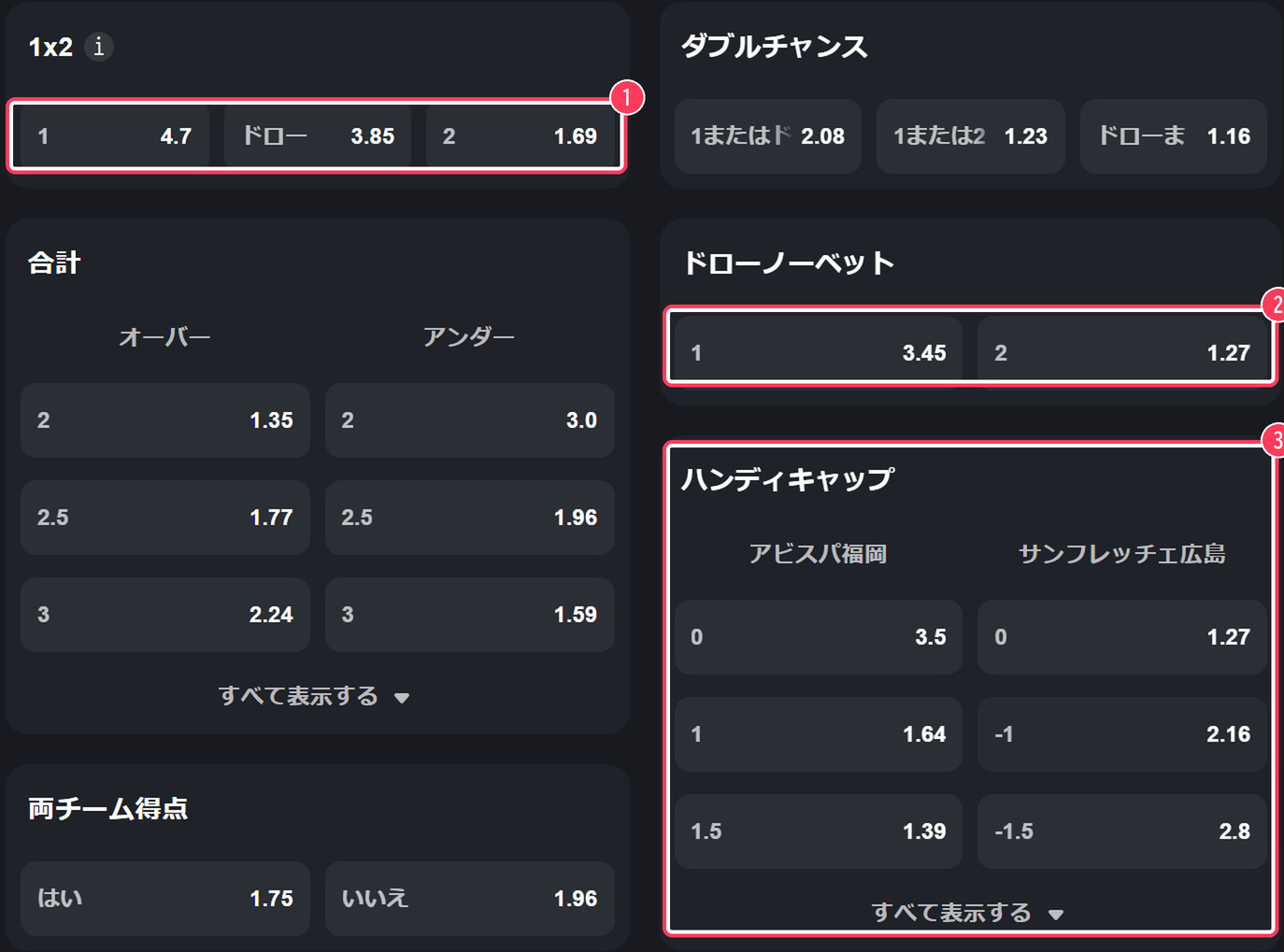The image size is (1284, 952).
Task: Select Over 2.5 at odds 1.77
Action: (x=165, y=518)
